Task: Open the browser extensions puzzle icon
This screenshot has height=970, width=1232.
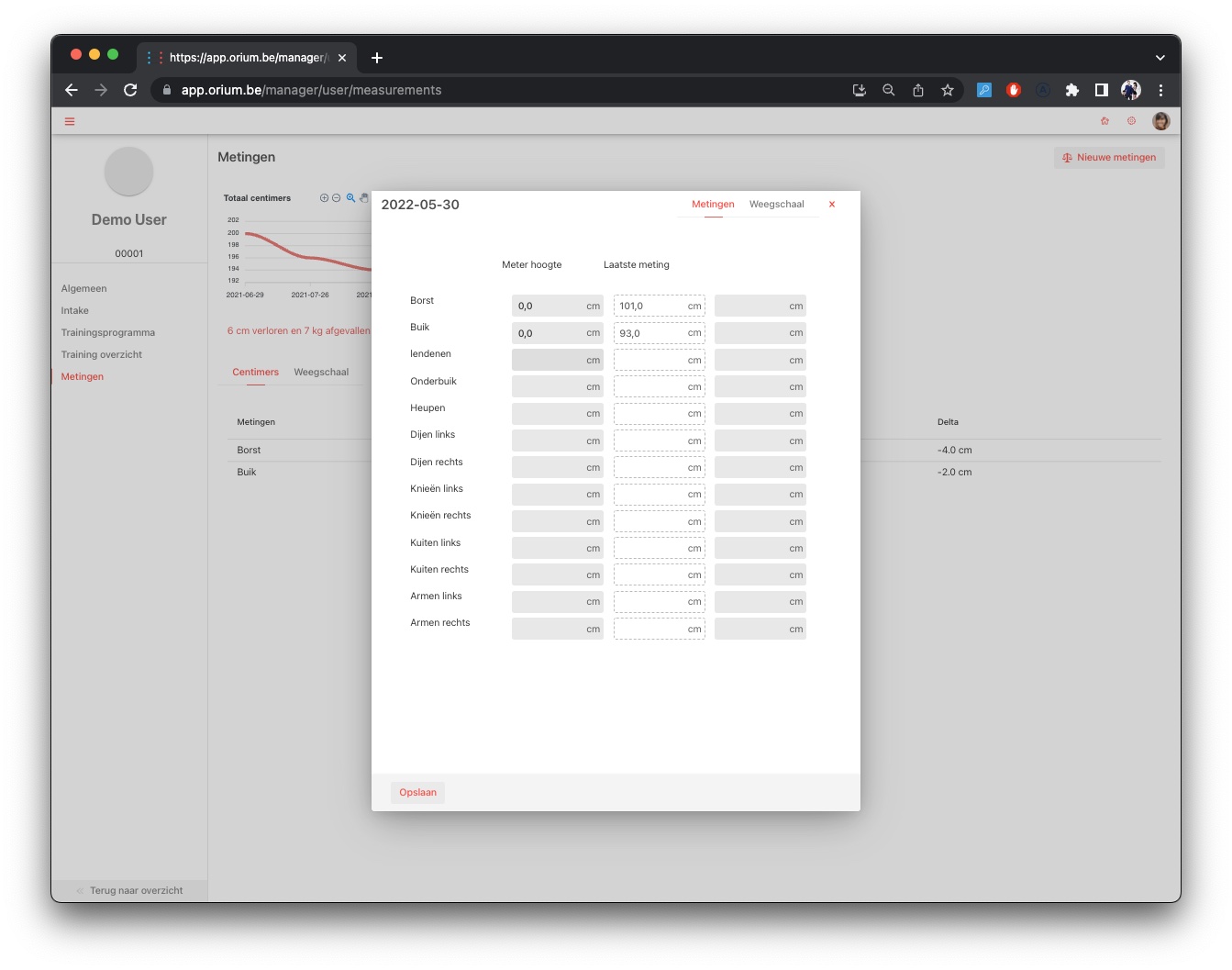Action: [x=1071, y=90]
